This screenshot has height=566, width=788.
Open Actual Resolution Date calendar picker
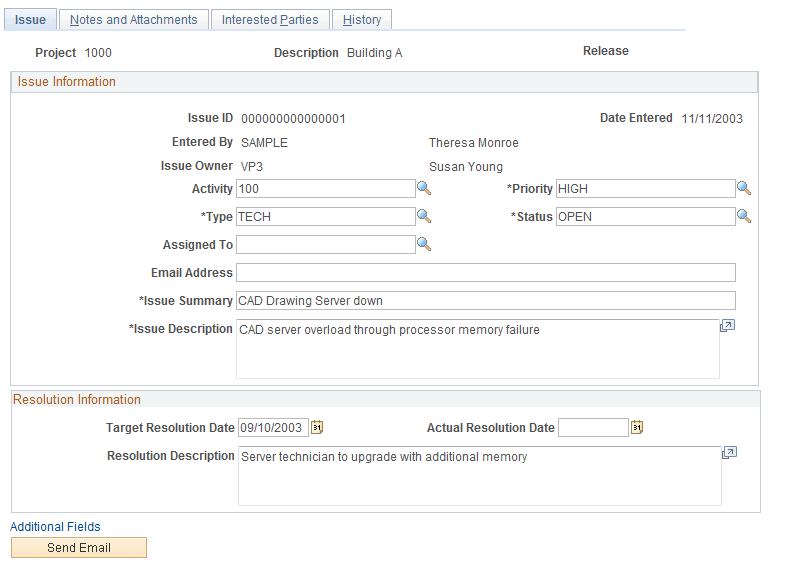pos(637,427)
